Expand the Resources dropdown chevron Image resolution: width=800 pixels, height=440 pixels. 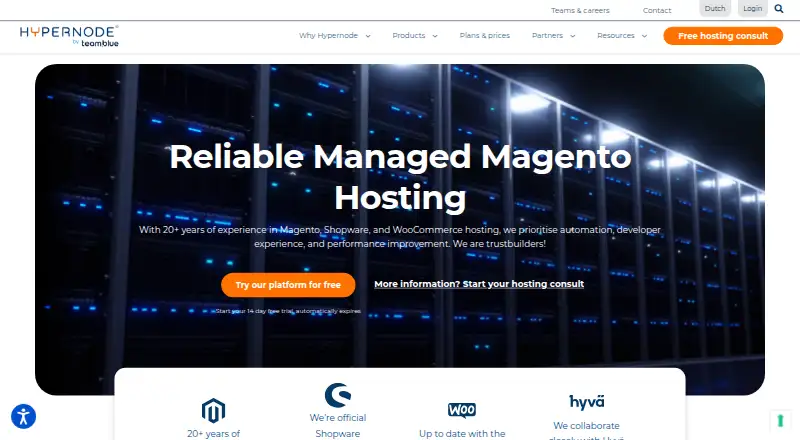(644, 36)
